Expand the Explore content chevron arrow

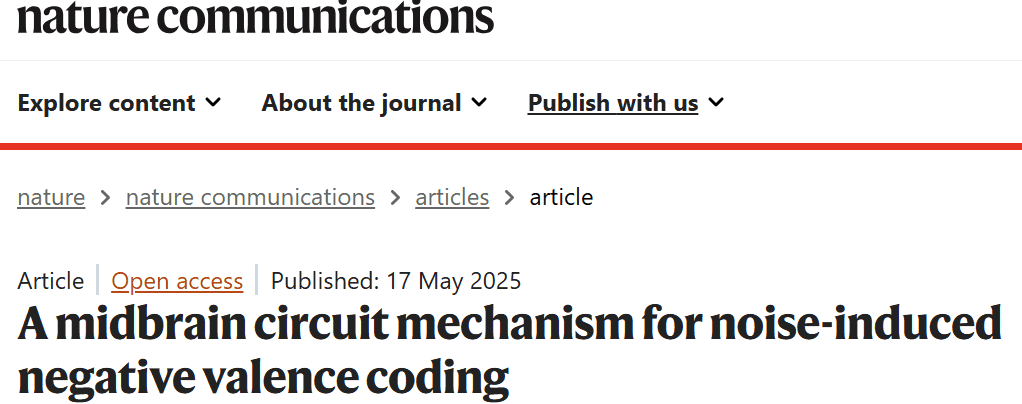click(213, 102)
